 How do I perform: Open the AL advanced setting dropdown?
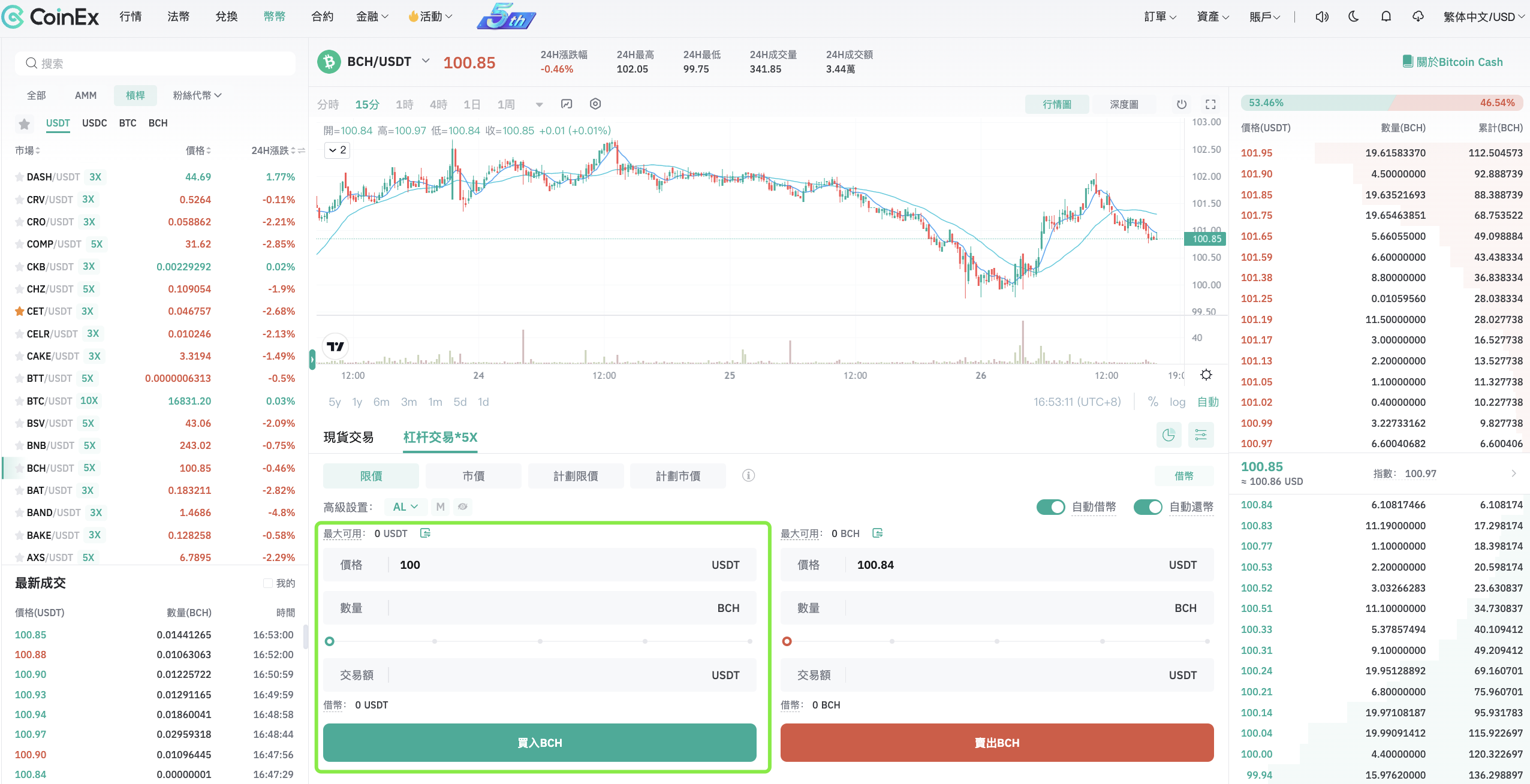point(405,507)
